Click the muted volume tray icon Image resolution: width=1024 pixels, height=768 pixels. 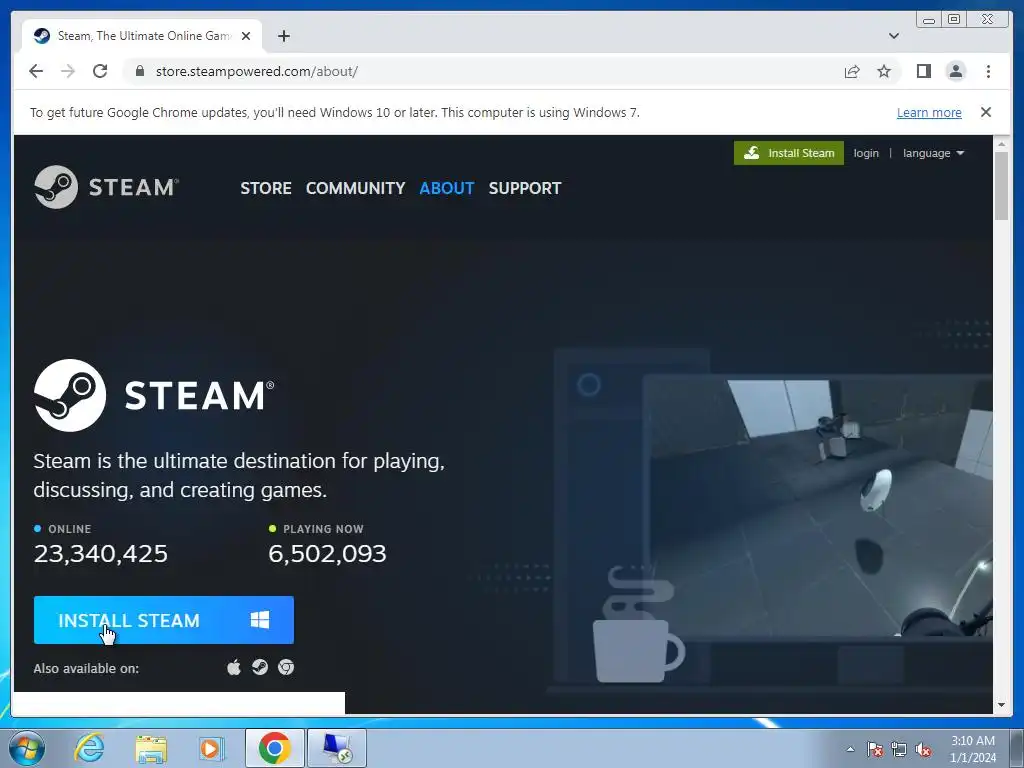point(923,749)
